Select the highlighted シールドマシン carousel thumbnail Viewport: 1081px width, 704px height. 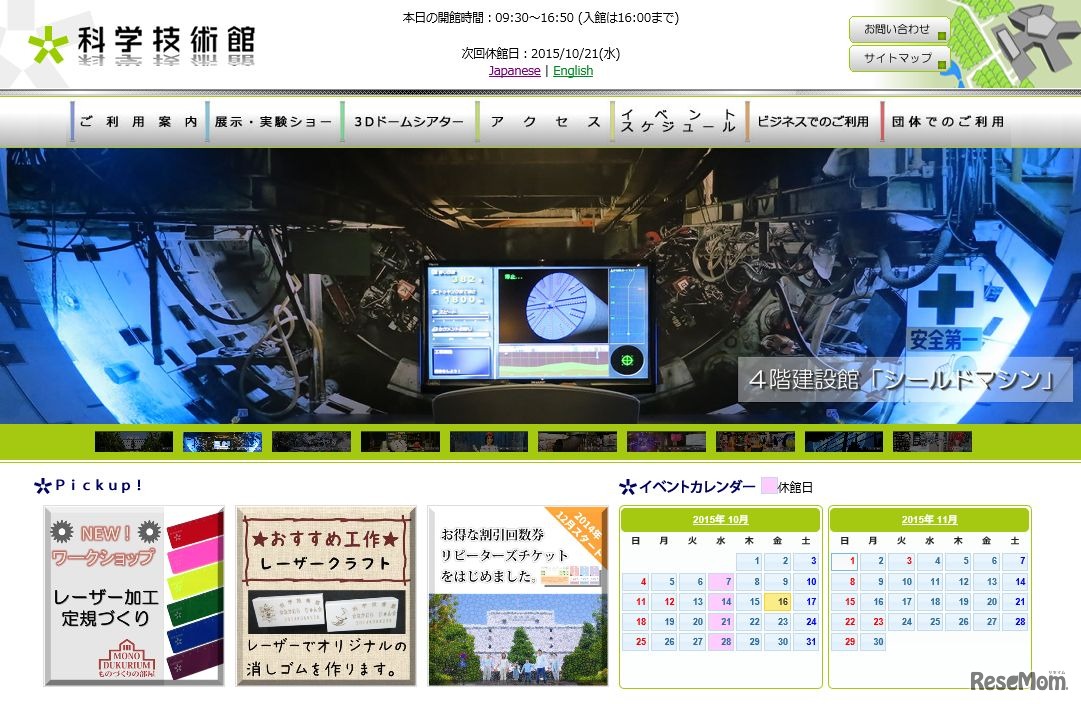tap(222, 441)
